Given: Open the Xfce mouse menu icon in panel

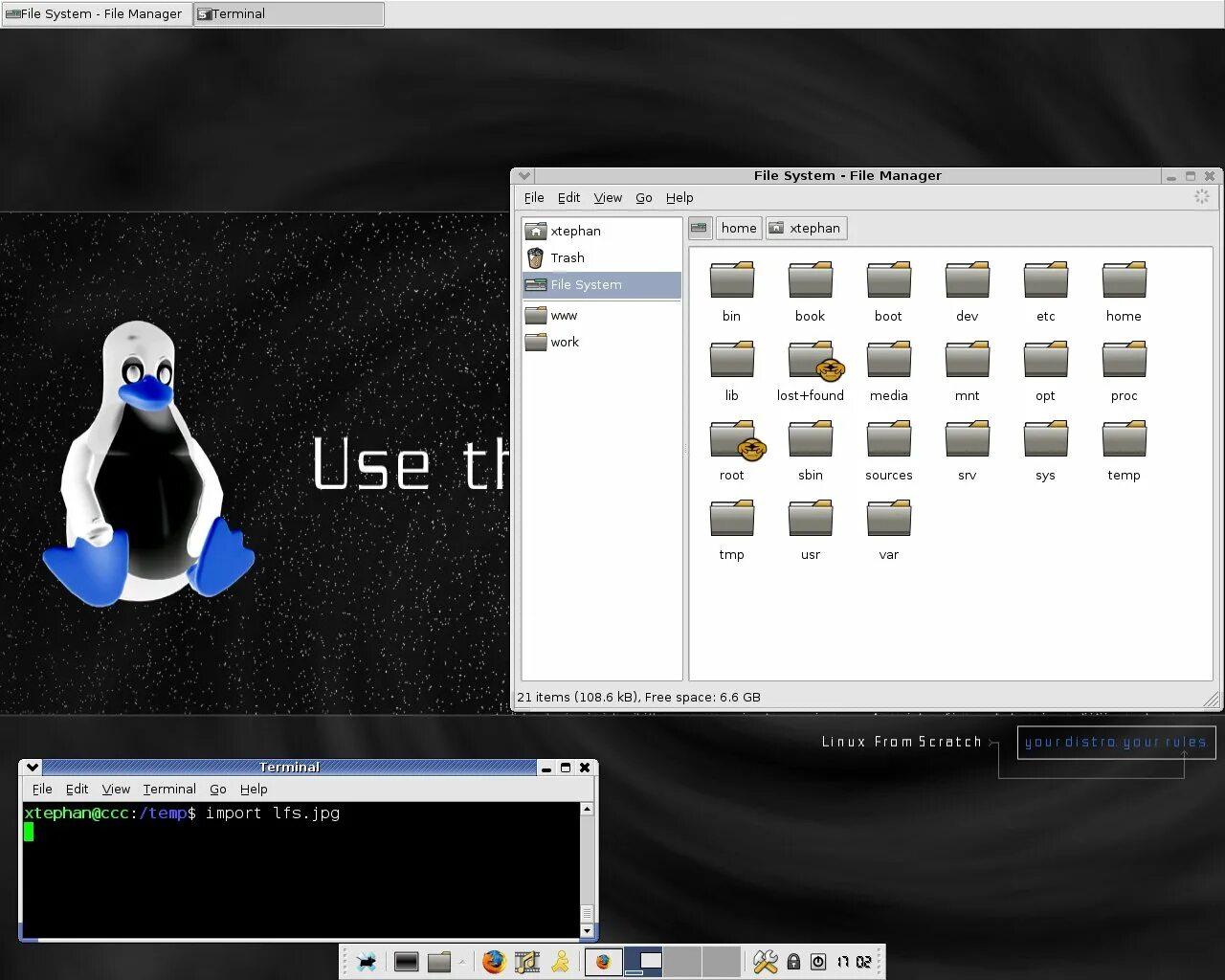Looking at the screenshot, I should 366,962.
